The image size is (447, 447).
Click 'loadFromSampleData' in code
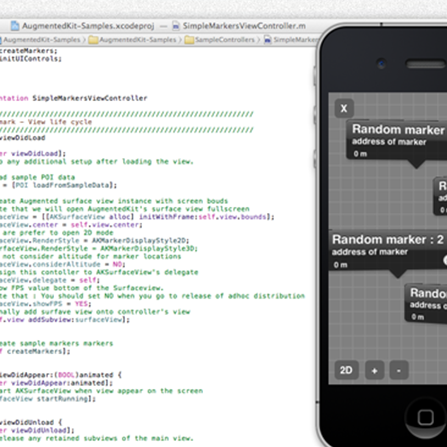71,185
